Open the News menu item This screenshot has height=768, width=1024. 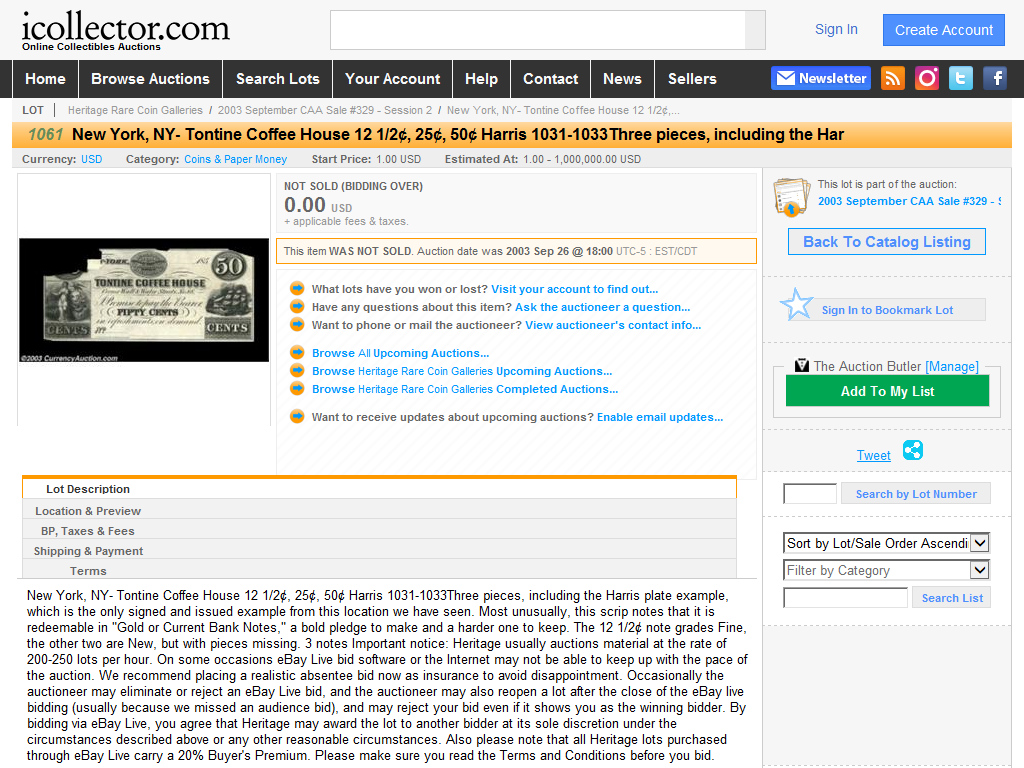click(x=622, y=79)
